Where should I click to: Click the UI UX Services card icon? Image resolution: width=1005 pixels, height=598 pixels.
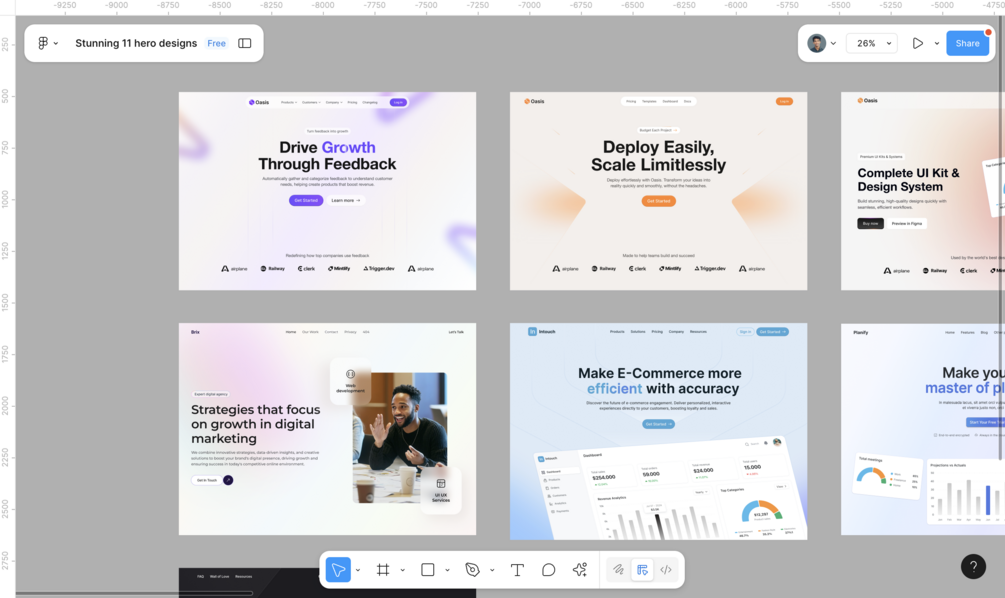click(x=441, y=484)
